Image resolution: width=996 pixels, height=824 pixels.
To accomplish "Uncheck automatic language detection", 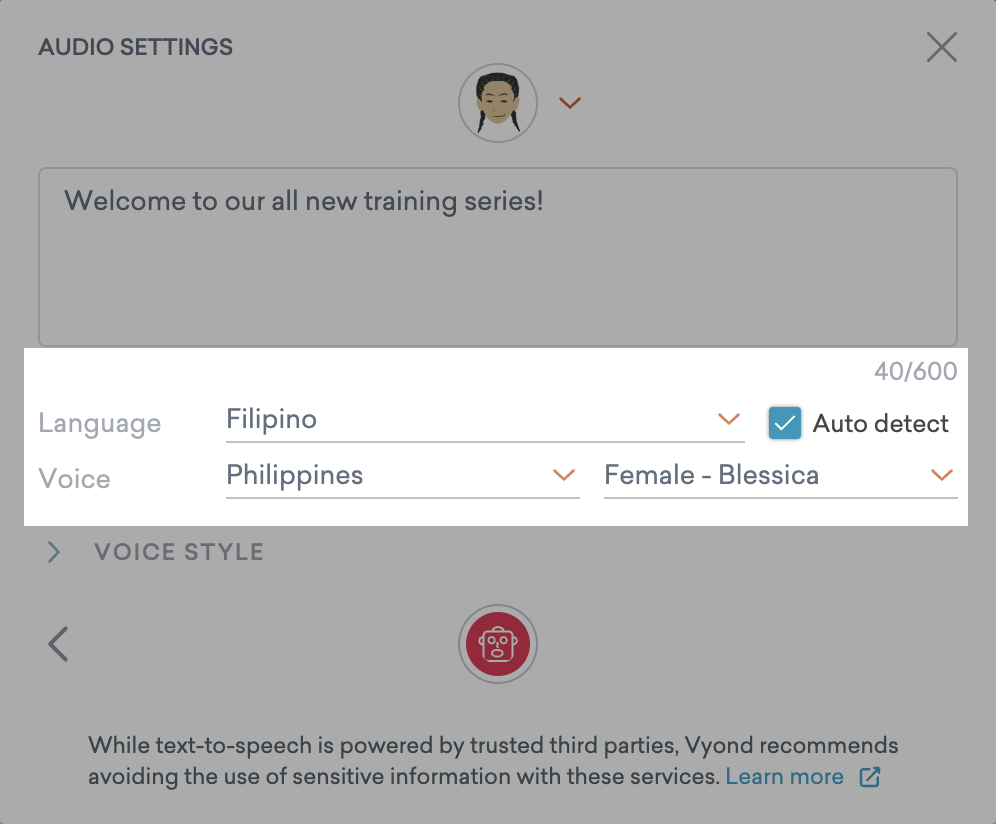I will pyautogui.click(x=785, y=423).
